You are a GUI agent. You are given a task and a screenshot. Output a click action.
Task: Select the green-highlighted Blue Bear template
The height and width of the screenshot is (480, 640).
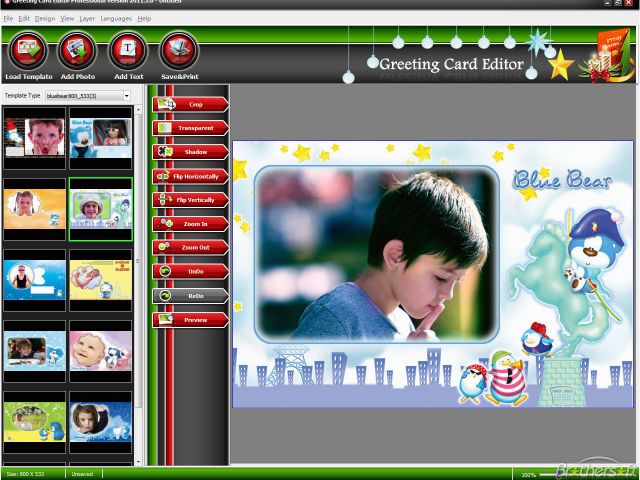click(x=100, y=209)
